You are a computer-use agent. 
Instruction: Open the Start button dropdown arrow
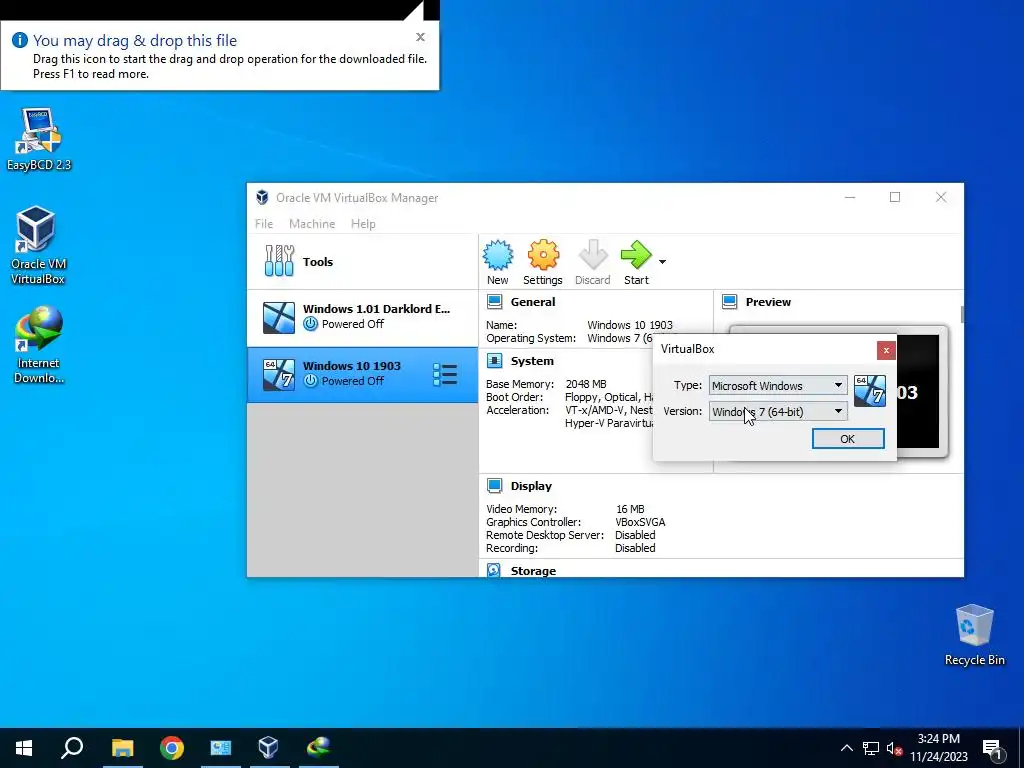pyautogui.click(x=662, y=262)
